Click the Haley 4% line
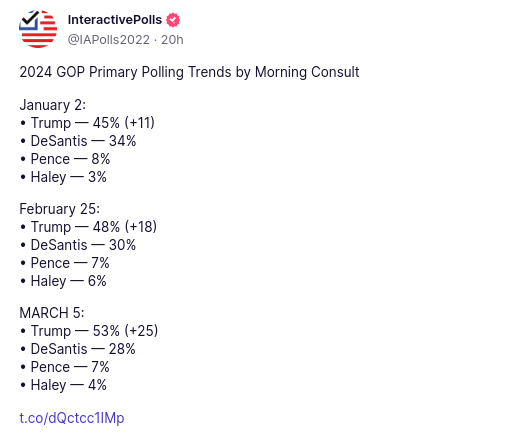The height and width of the screenshot is (437, 526). 63,385
